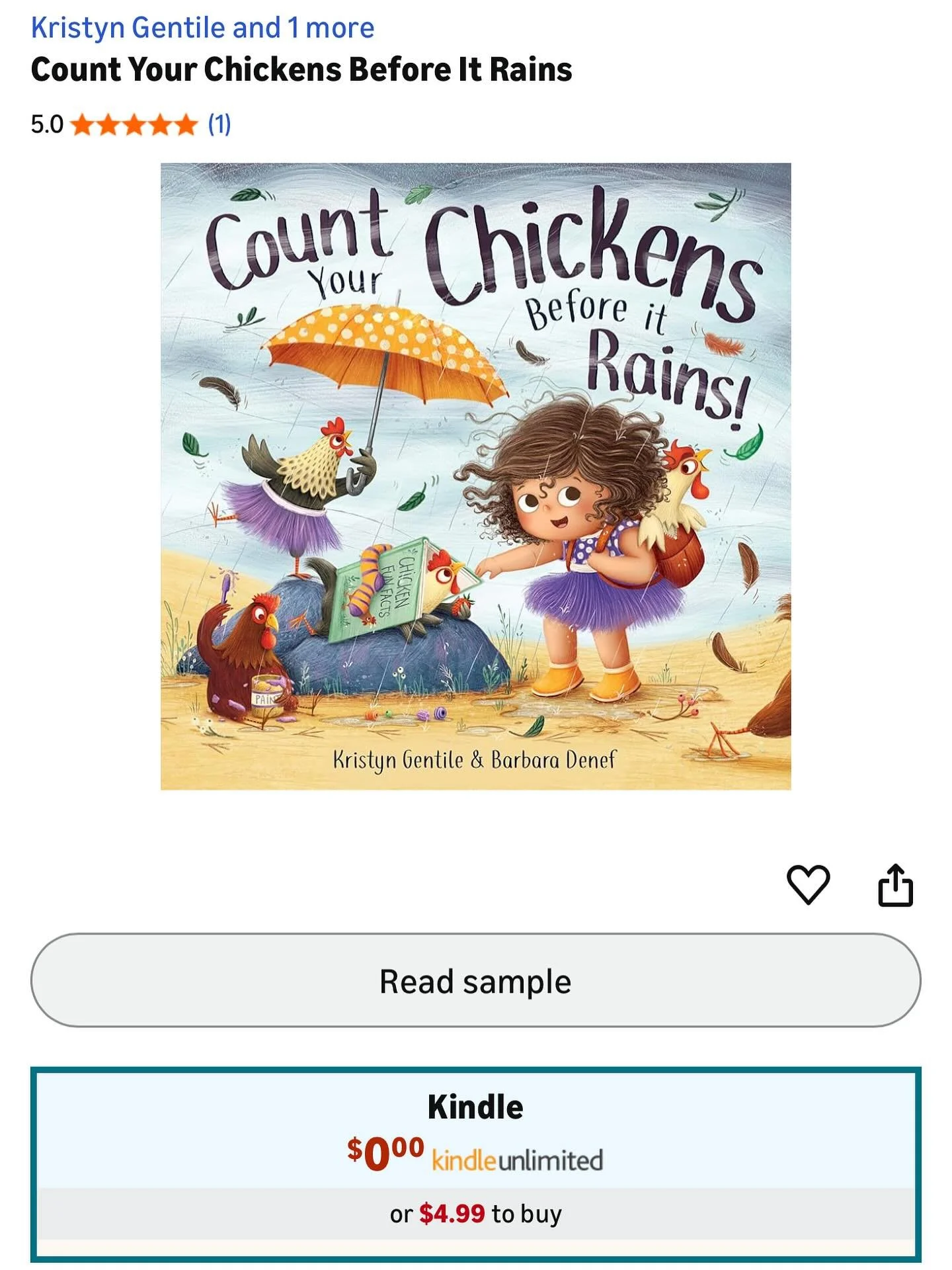952x1270 pixels.
Task: Click the book title heading text
Action: pos(301,69)
